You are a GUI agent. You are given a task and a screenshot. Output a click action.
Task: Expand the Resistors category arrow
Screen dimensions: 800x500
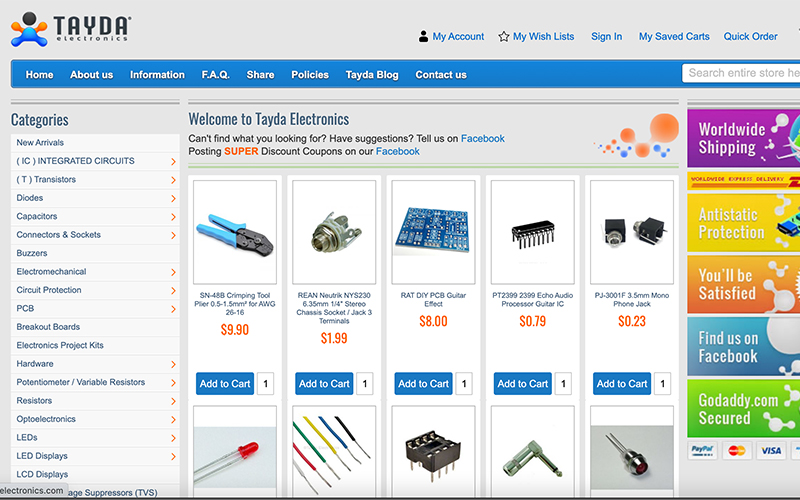coord(173,401)
